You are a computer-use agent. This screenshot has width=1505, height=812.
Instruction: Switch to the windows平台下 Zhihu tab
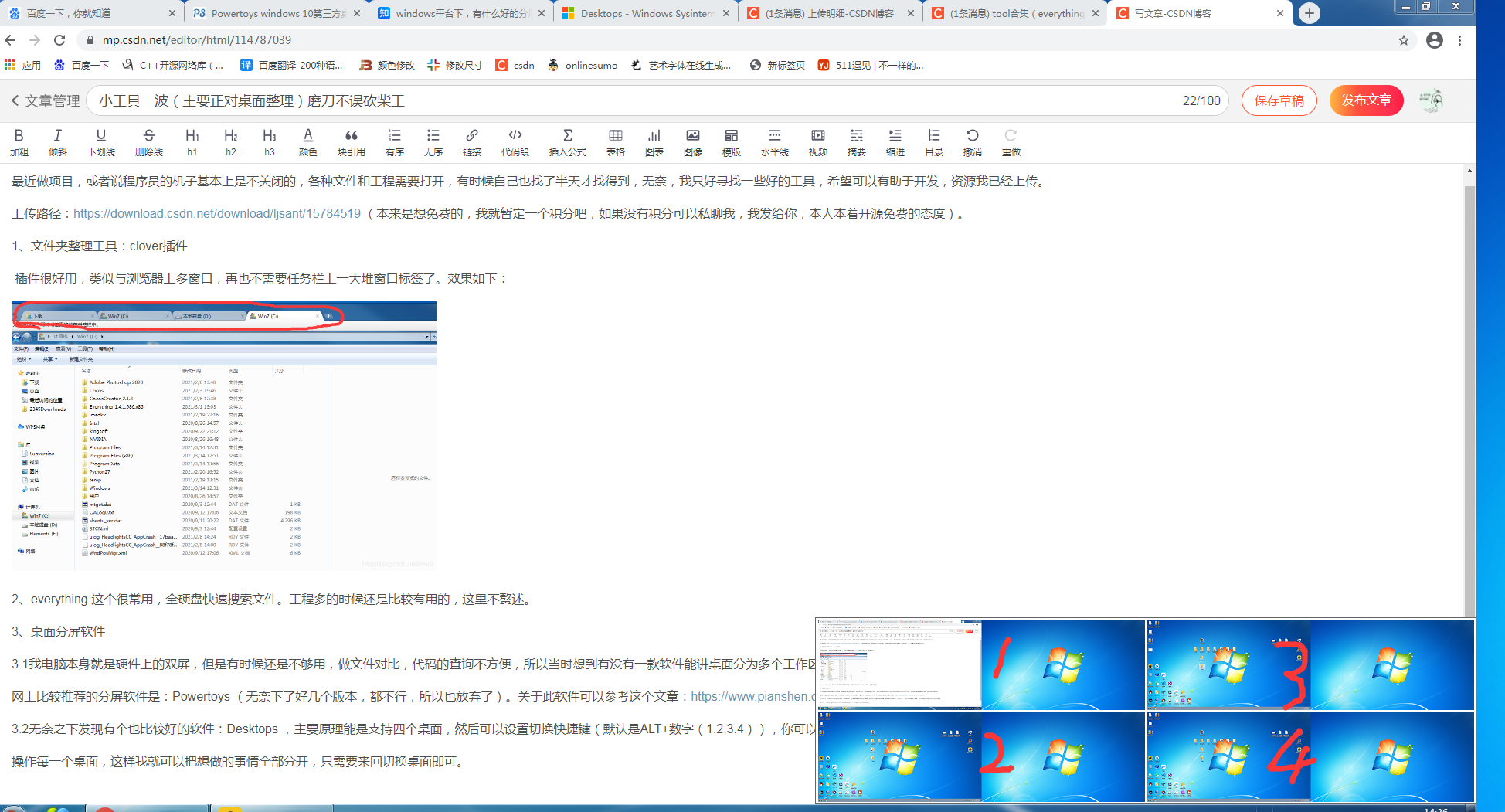460,13
